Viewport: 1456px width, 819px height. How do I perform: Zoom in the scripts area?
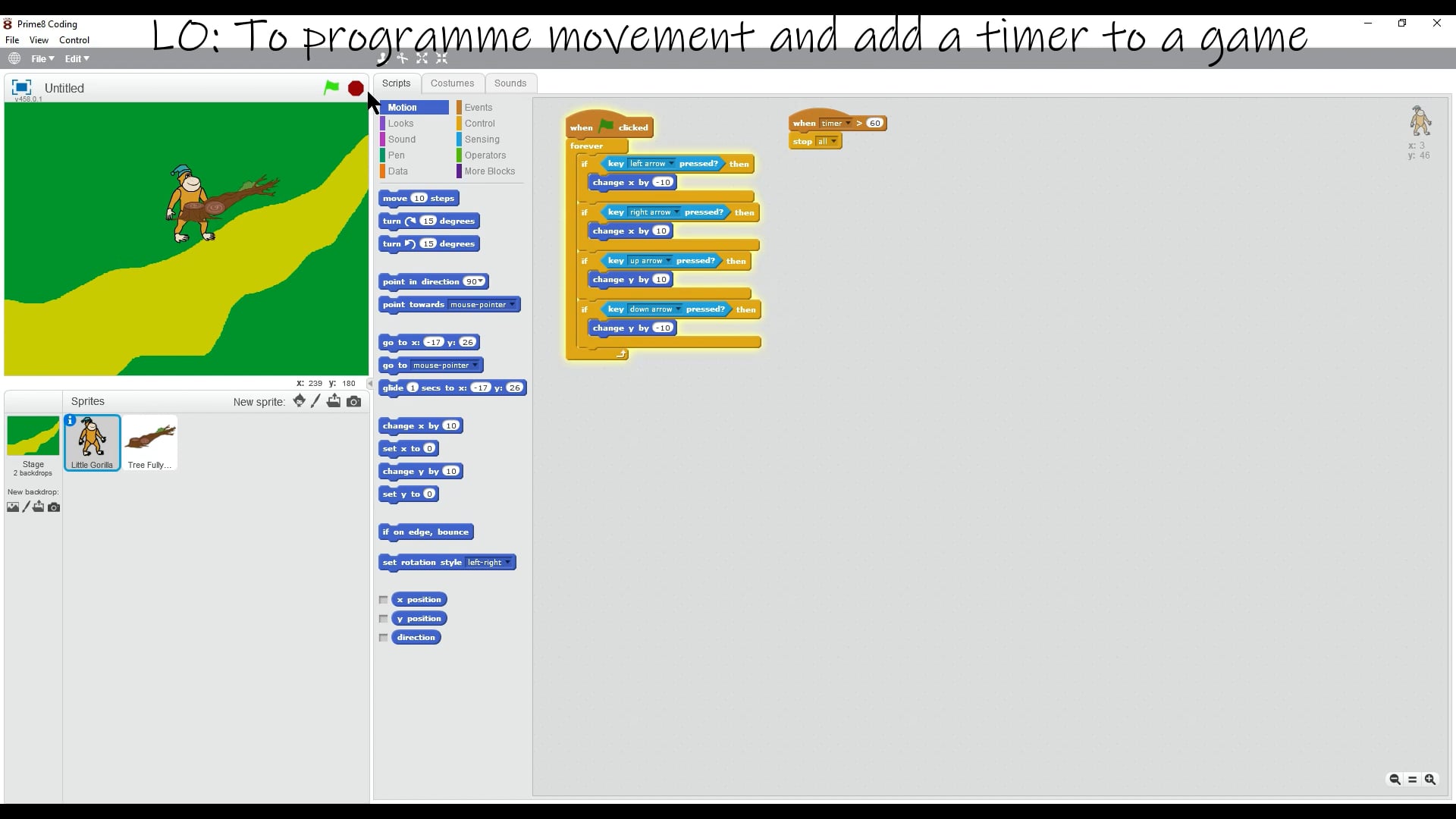[1430, 780]
